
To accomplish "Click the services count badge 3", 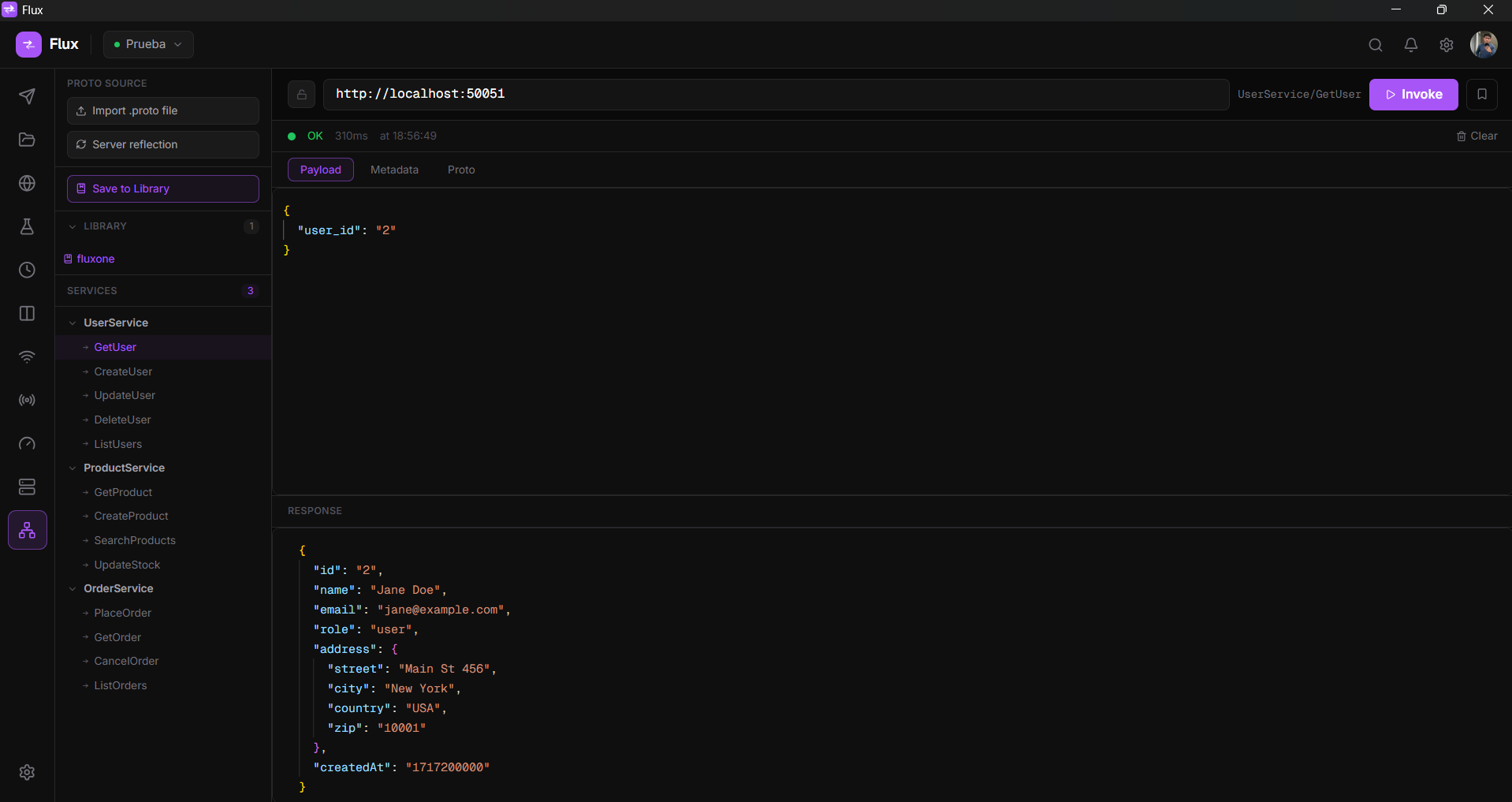I will (251, 291).
